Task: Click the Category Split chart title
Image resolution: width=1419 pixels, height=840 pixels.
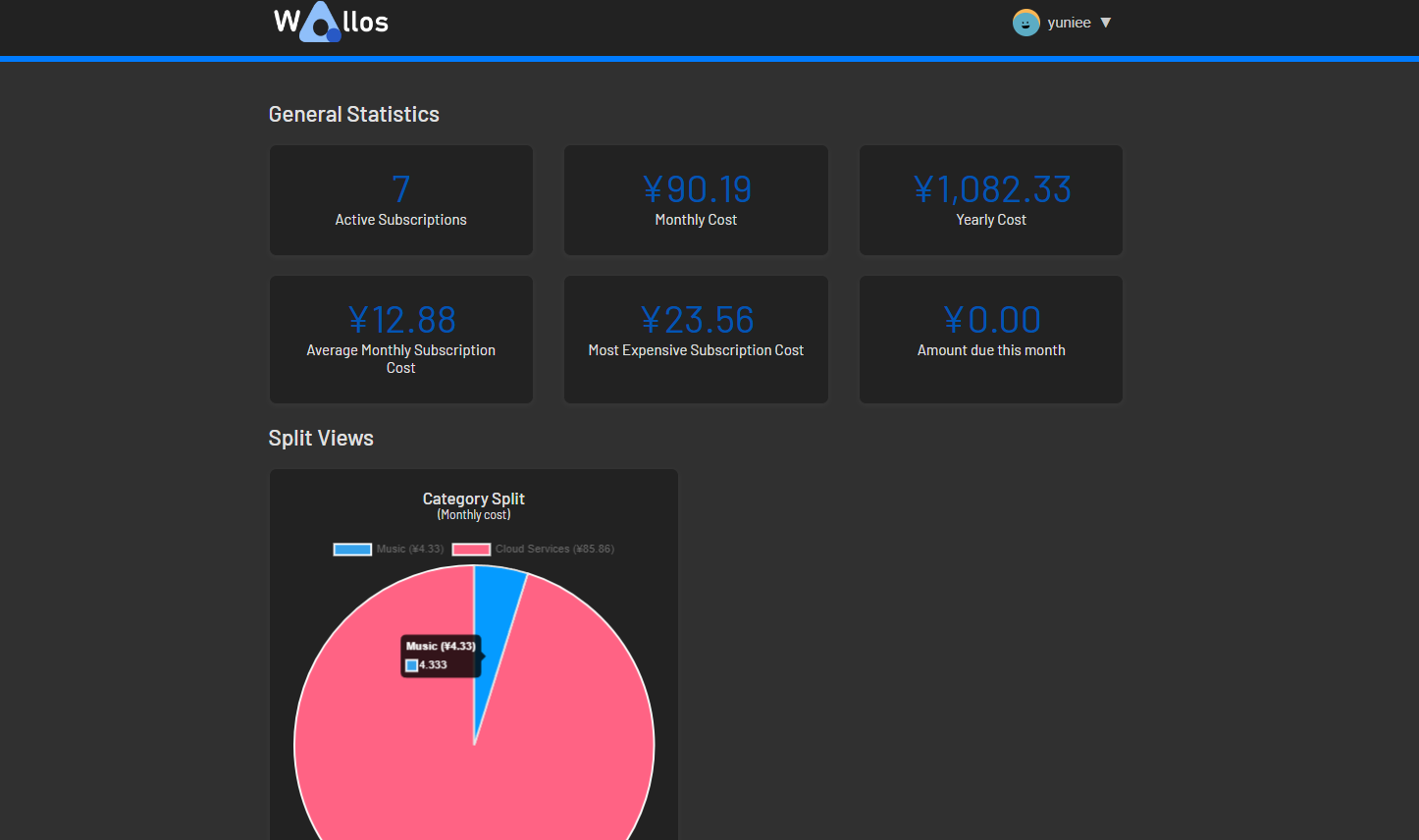Action: tap(474, 499)
